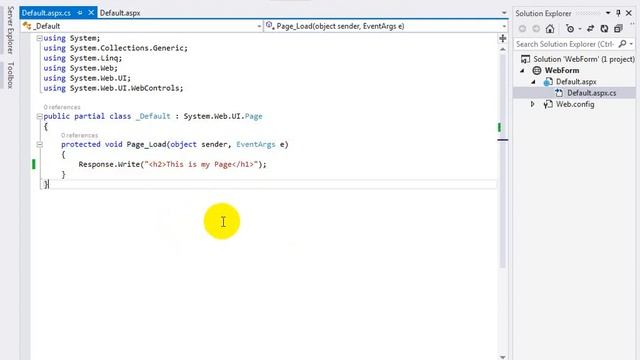Close the Solution Explorer panel
The height and width of the screenshot is (360, 640).
tap(629, 13)
